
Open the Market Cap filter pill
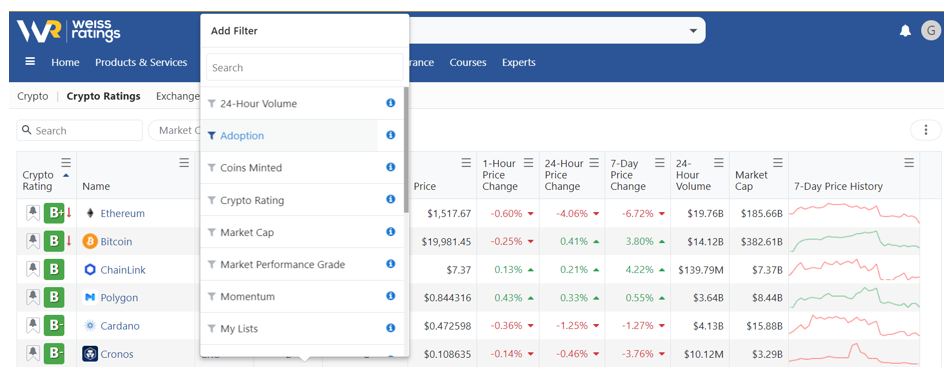tap(176, 130)
